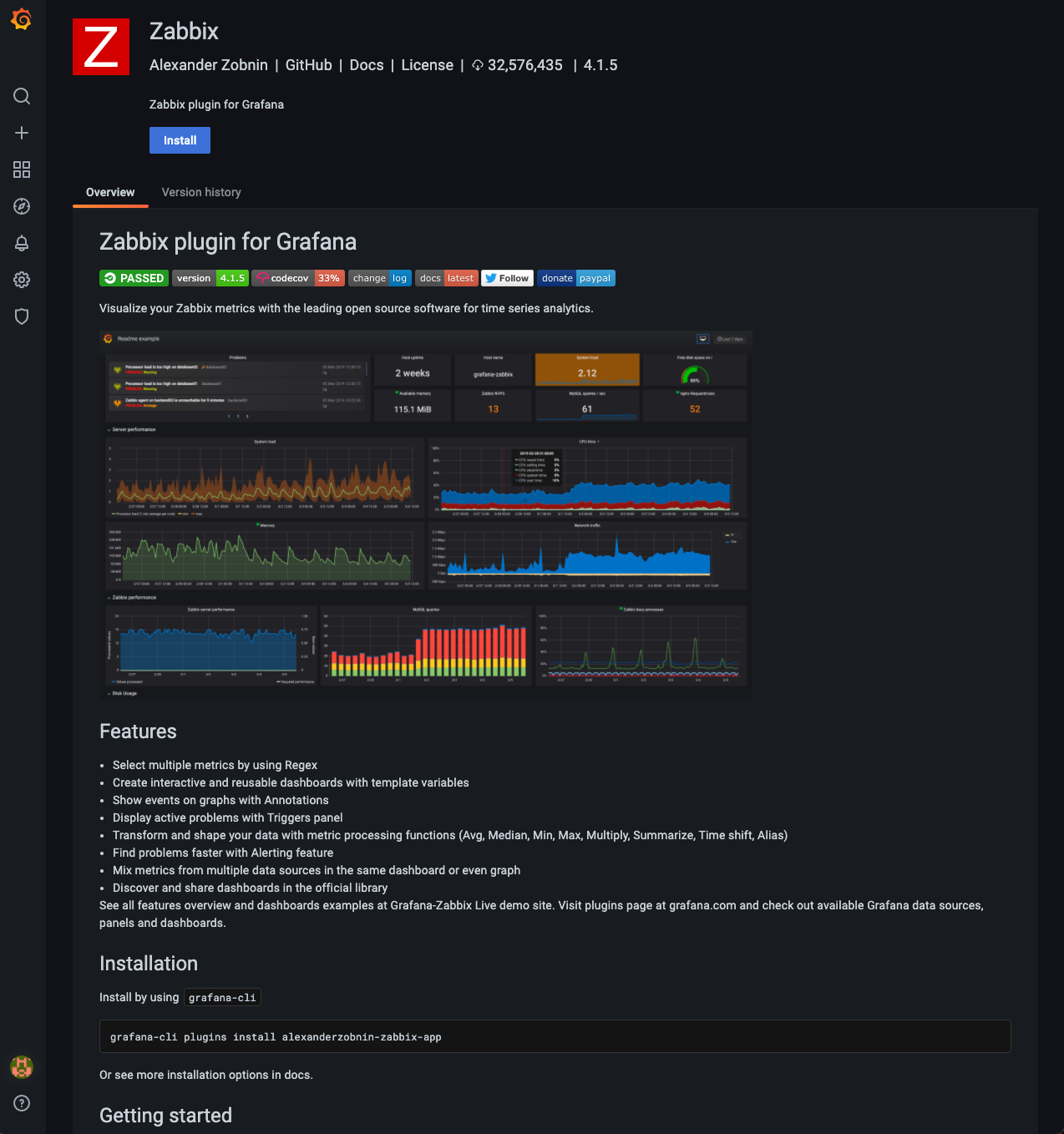Screen dimensions: 1064x1134
Task: Click the Create (plus) icon
Action: click(x=21, y=132)
